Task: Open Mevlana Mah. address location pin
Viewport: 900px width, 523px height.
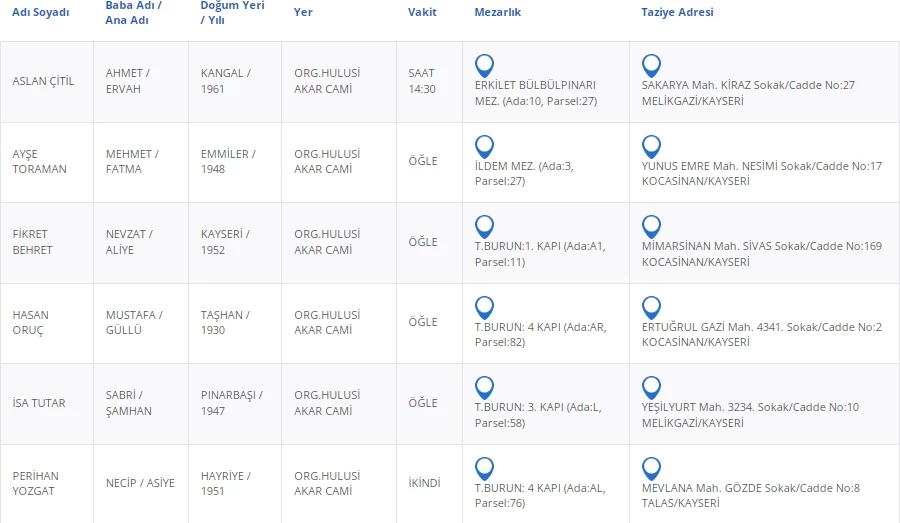Action: point(651,468)
